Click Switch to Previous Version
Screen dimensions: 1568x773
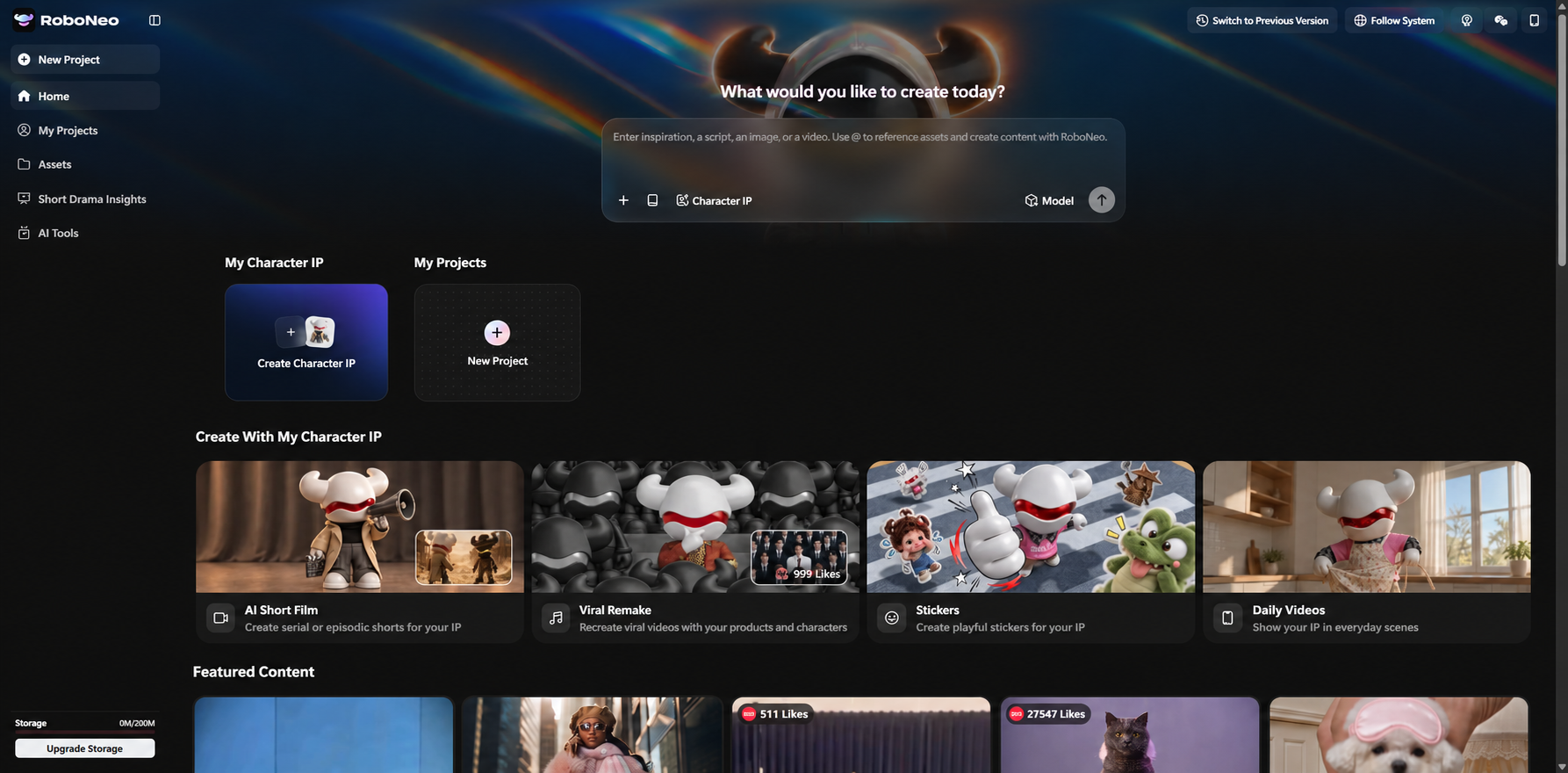click(1262, 20)
